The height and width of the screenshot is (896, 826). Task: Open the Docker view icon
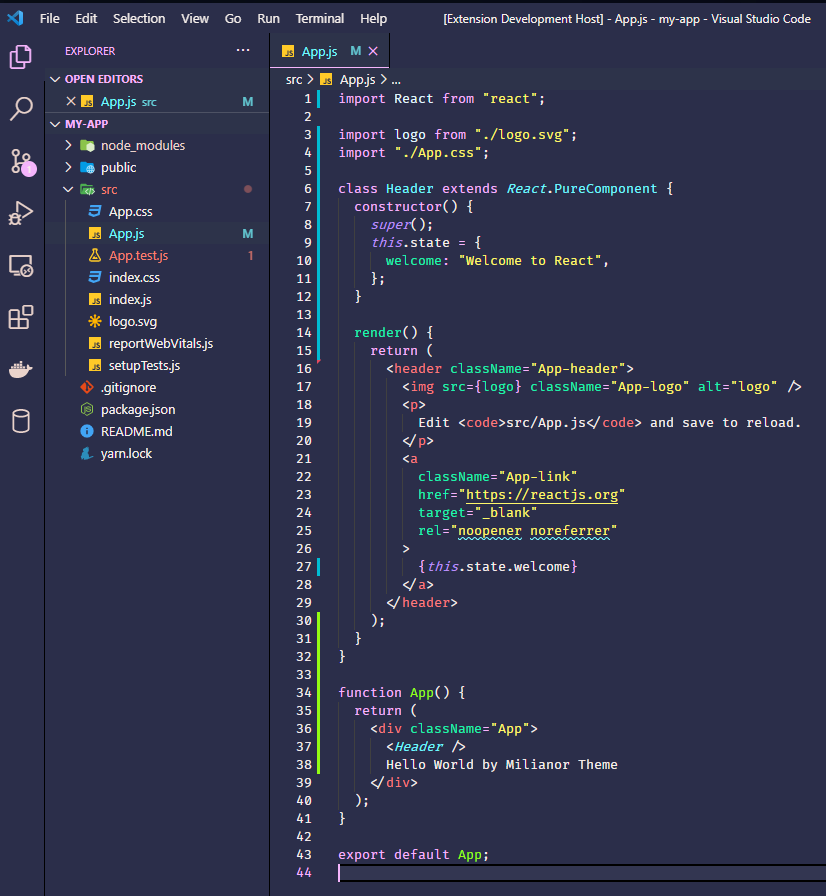(21, 369)
